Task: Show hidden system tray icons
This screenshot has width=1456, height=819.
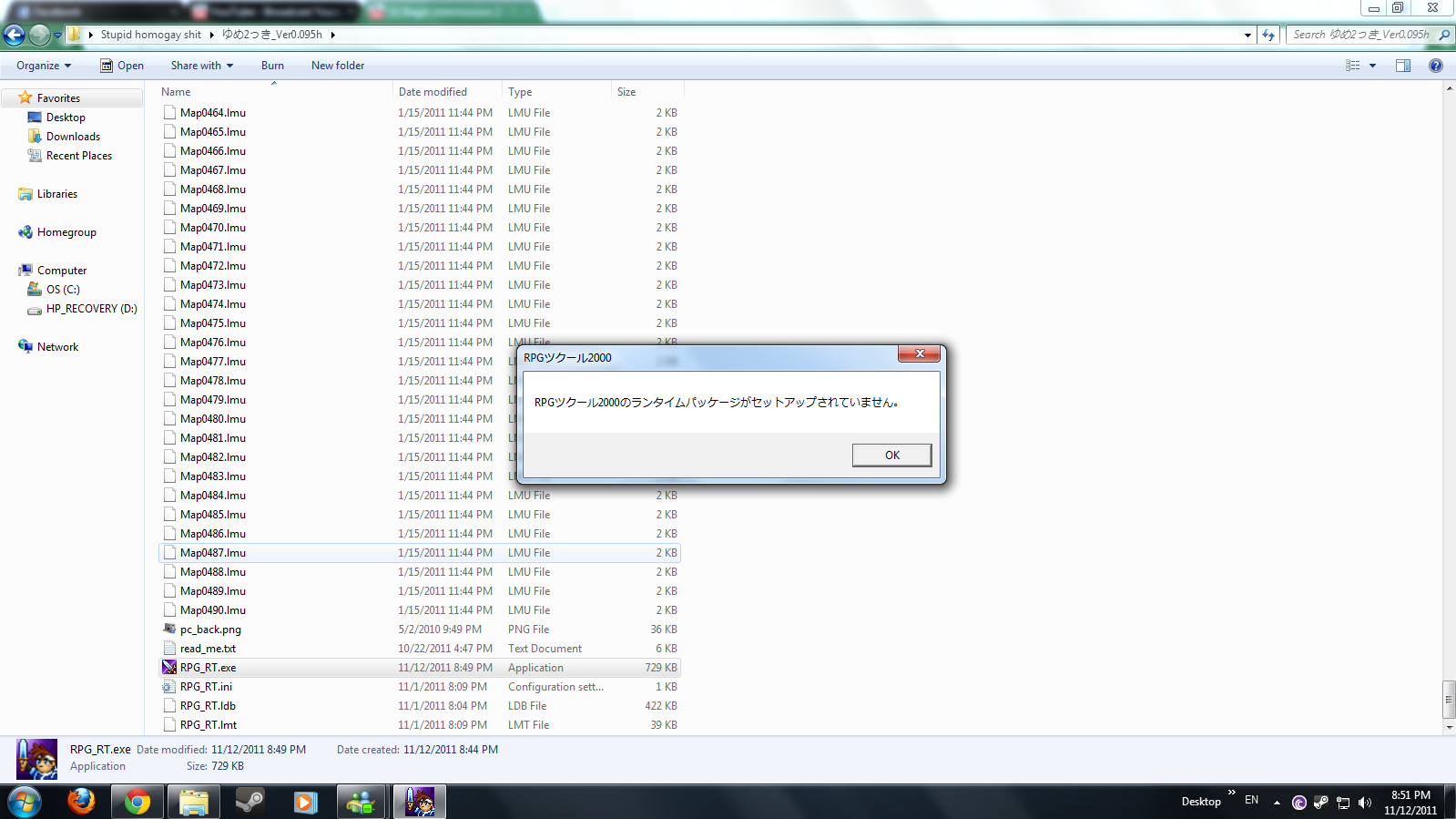Action: 1277,803
